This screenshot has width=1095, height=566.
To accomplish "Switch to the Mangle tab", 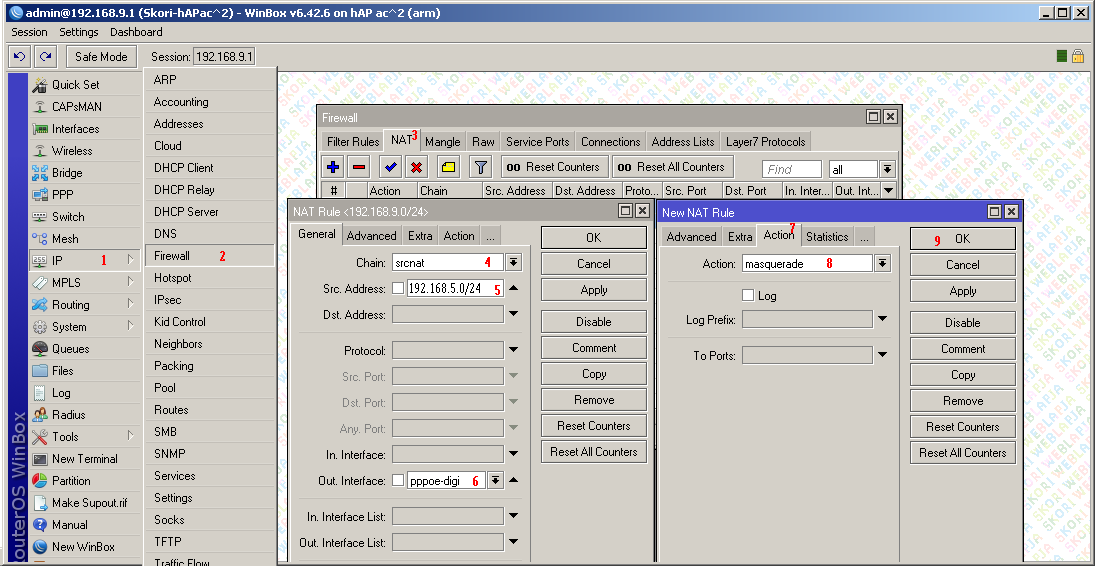I will [x=443, y=142].
